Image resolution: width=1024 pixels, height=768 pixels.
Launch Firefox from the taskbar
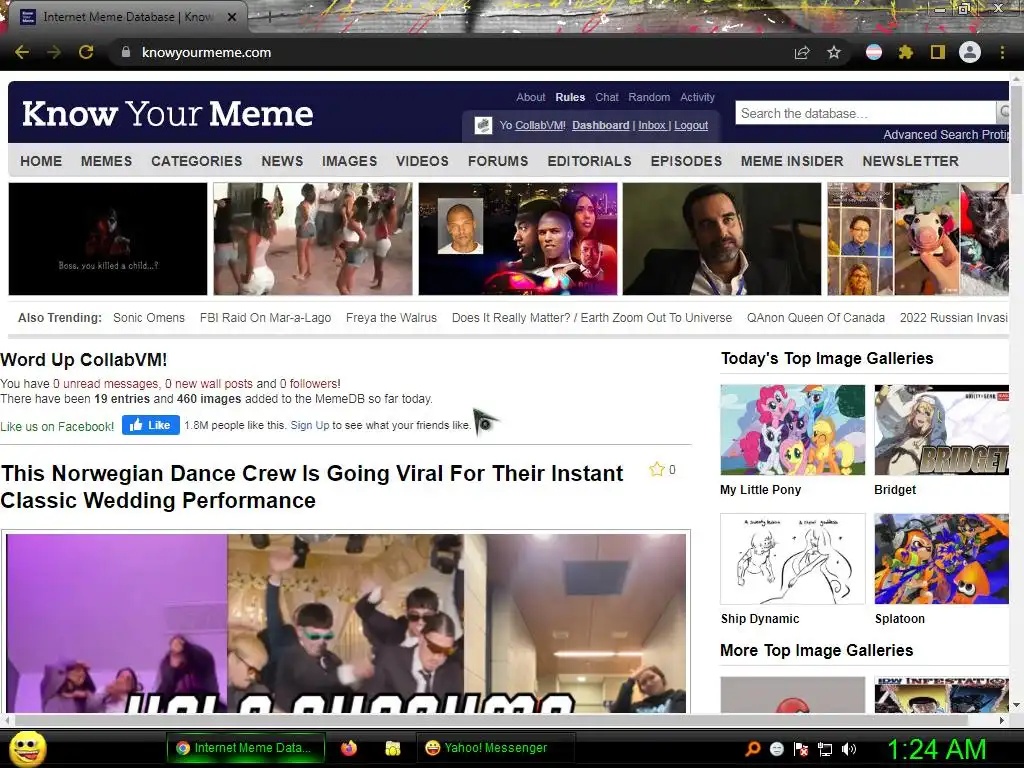pyautogui.click(x=349, y=748)
